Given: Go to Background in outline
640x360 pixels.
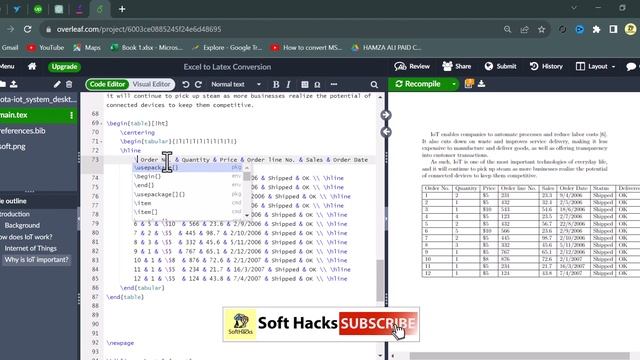Looking at the screenshot, I should point(22,225).
